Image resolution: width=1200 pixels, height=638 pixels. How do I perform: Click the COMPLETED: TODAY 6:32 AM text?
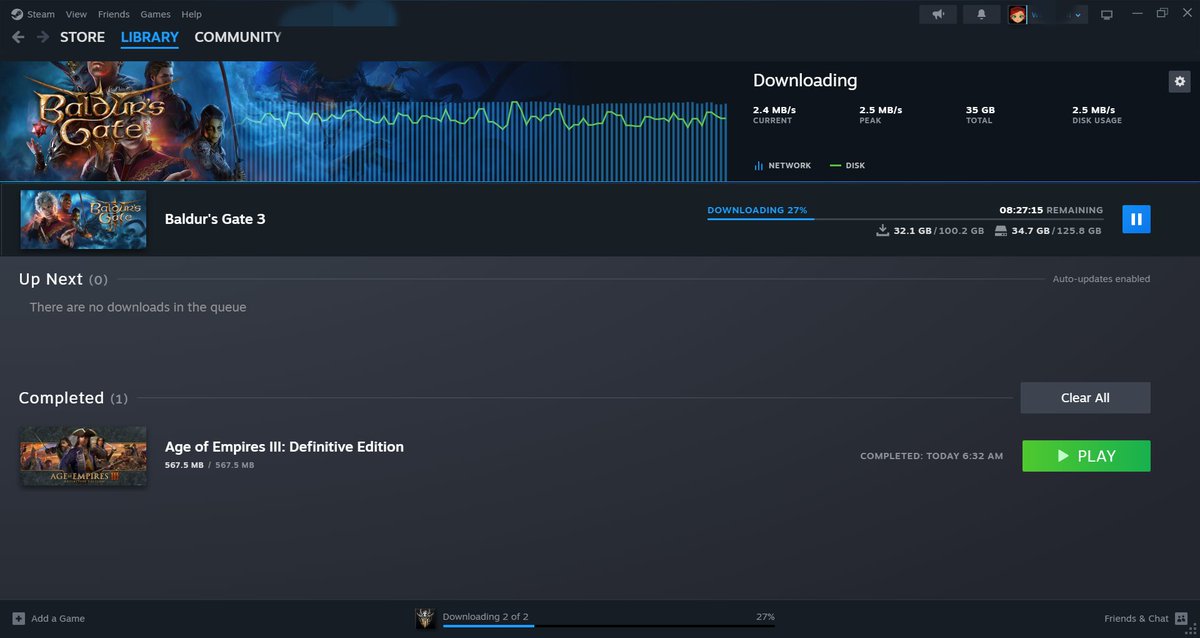931,456
